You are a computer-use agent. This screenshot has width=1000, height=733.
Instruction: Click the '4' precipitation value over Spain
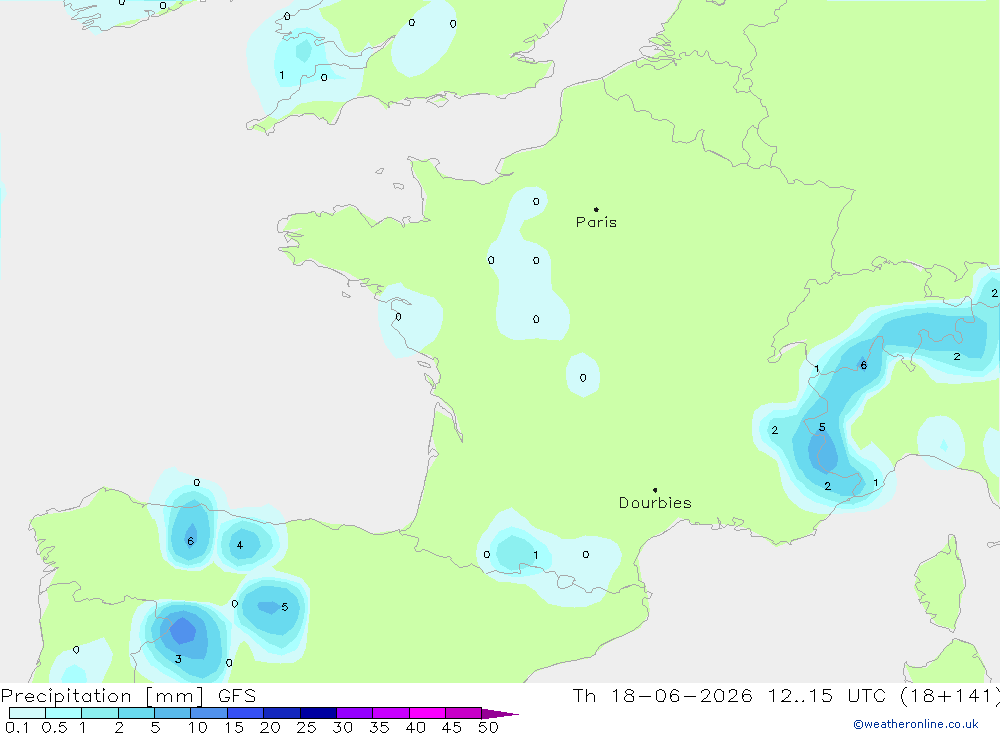pos(240,545)
